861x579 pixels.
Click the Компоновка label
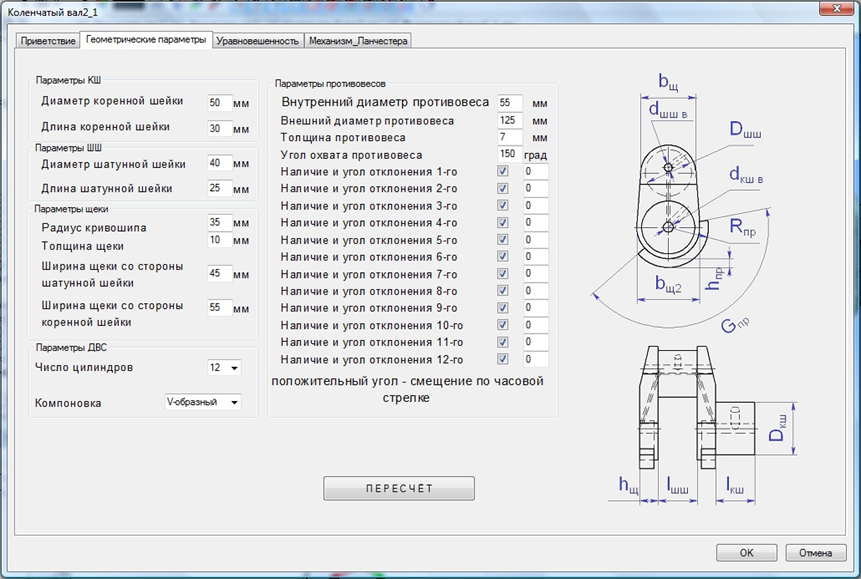[68, 403]
